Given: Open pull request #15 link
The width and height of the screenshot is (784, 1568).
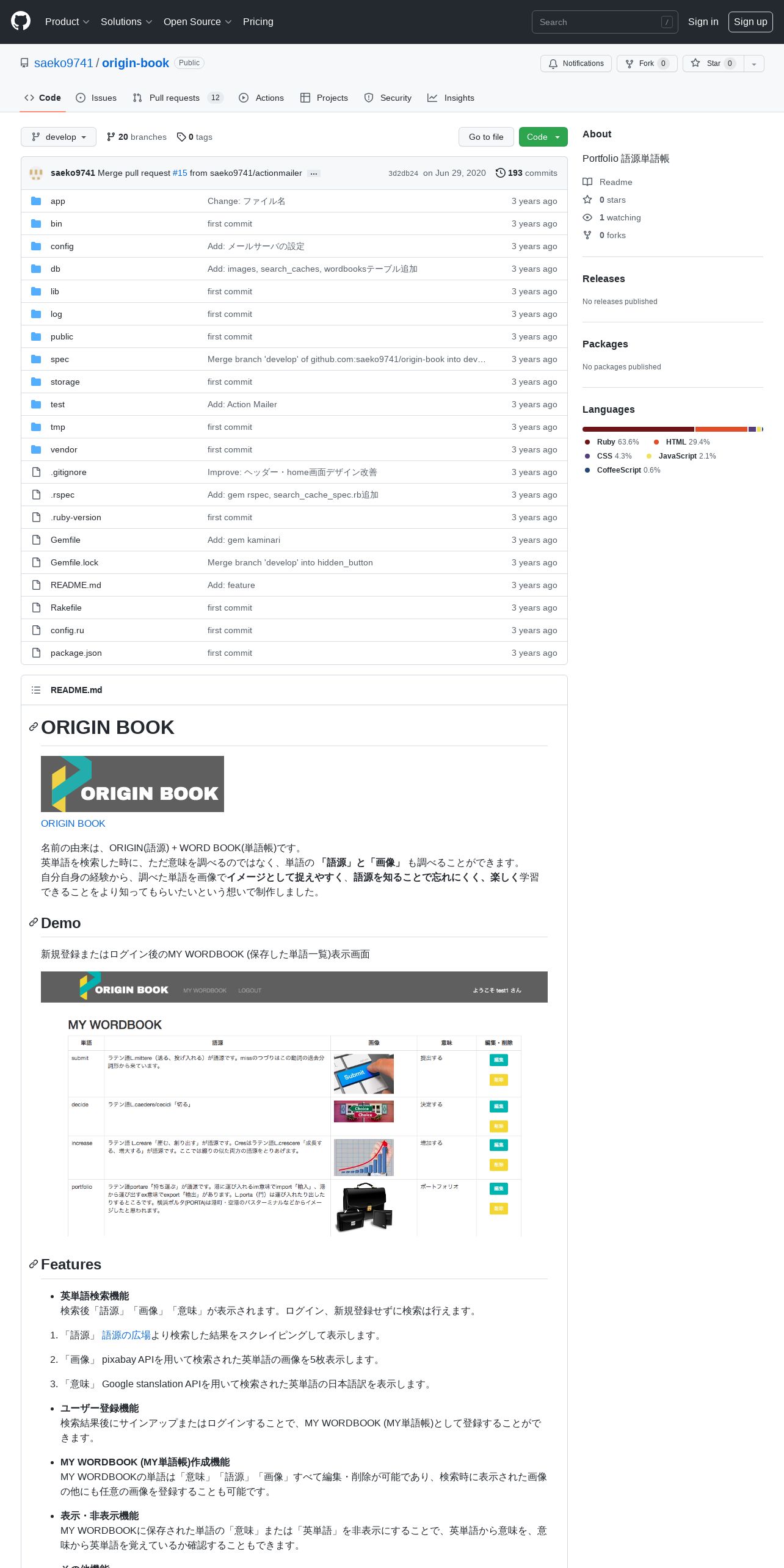Looking at the screenshot, I should point(180,173).
